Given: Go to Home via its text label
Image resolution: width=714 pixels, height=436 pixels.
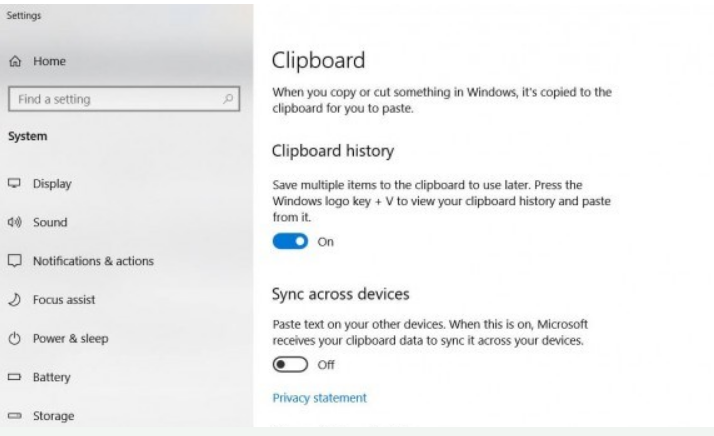Looking at the screenshot, I should pos(50,61).
